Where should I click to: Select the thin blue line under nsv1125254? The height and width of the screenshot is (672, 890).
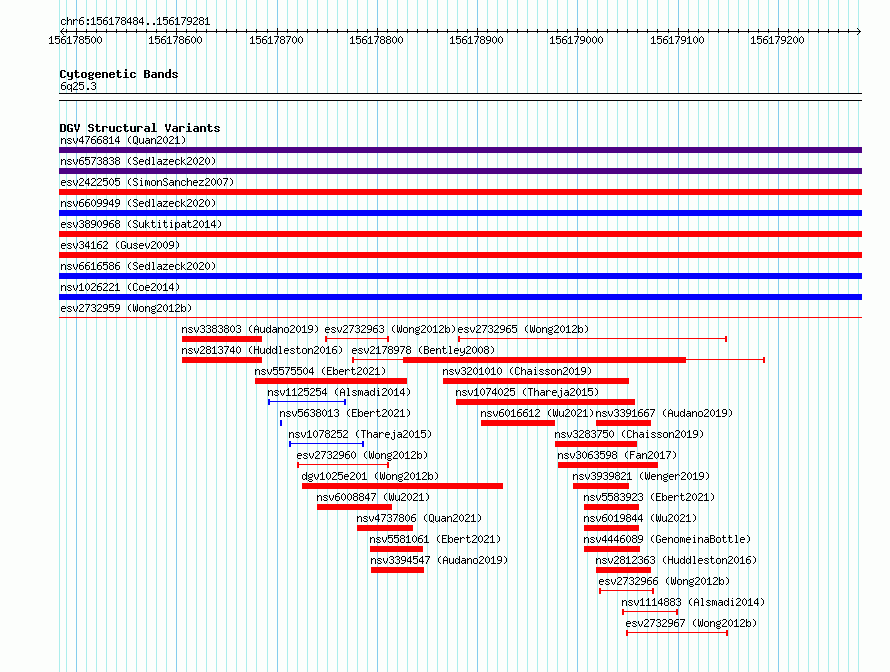[307, 402]
